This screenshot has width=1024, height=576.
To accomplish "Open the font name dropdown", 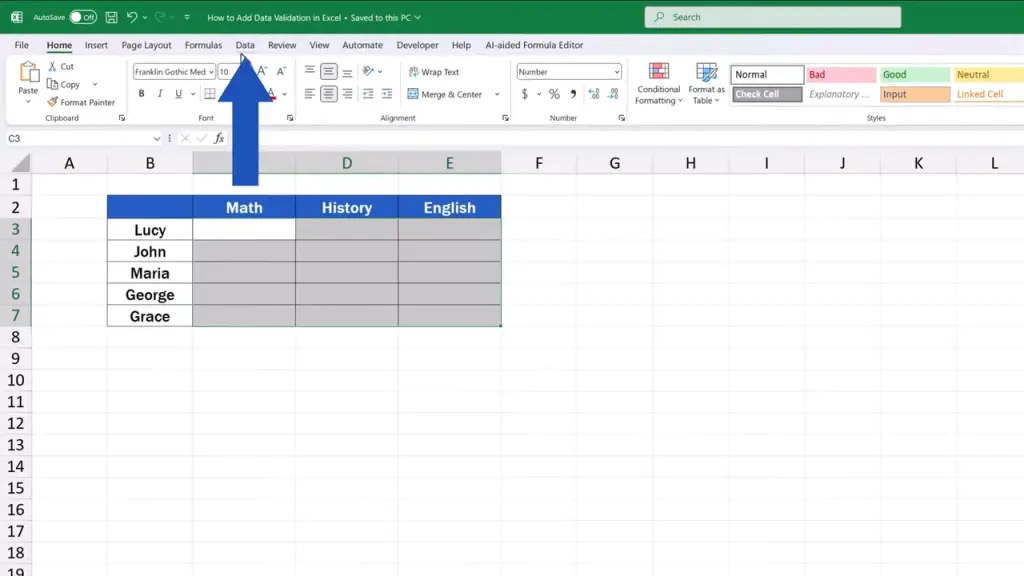I will point(211,72).
